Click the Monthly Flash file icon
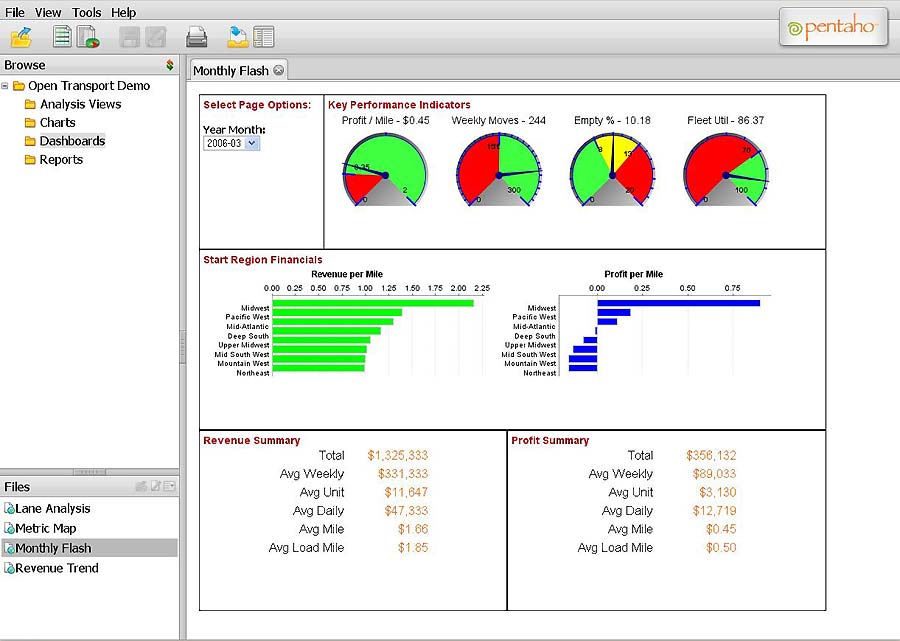Viewport: 900px width, 641px height. click(x=9, y=548)
